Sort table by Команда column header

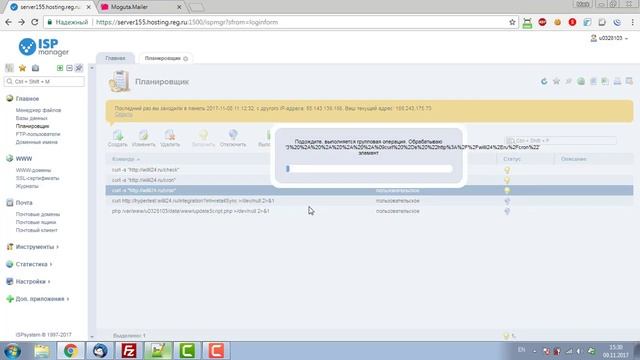coord(126,159)
